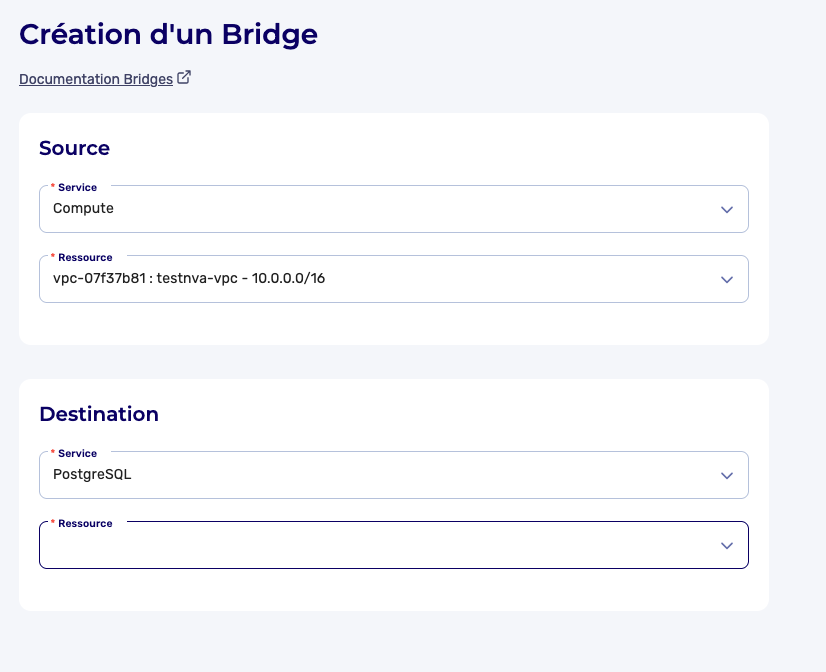Click the chevron on the Source Ressource field

tap(726, 280)
